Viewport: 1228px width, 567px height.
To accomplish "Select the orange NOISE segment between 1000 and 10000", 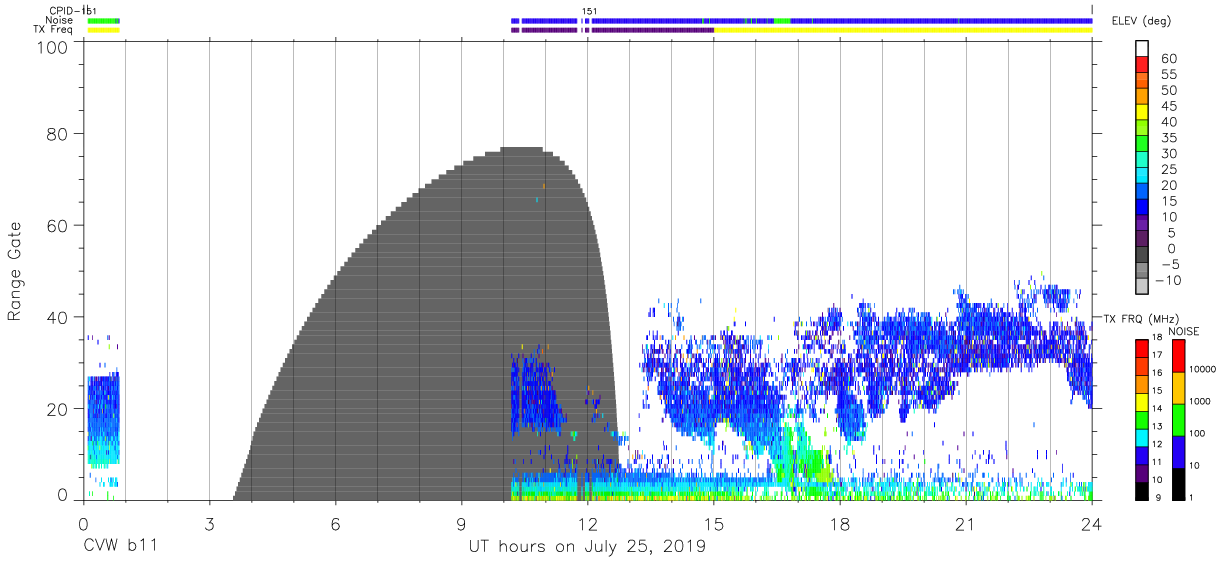I will pos(1178,387).
